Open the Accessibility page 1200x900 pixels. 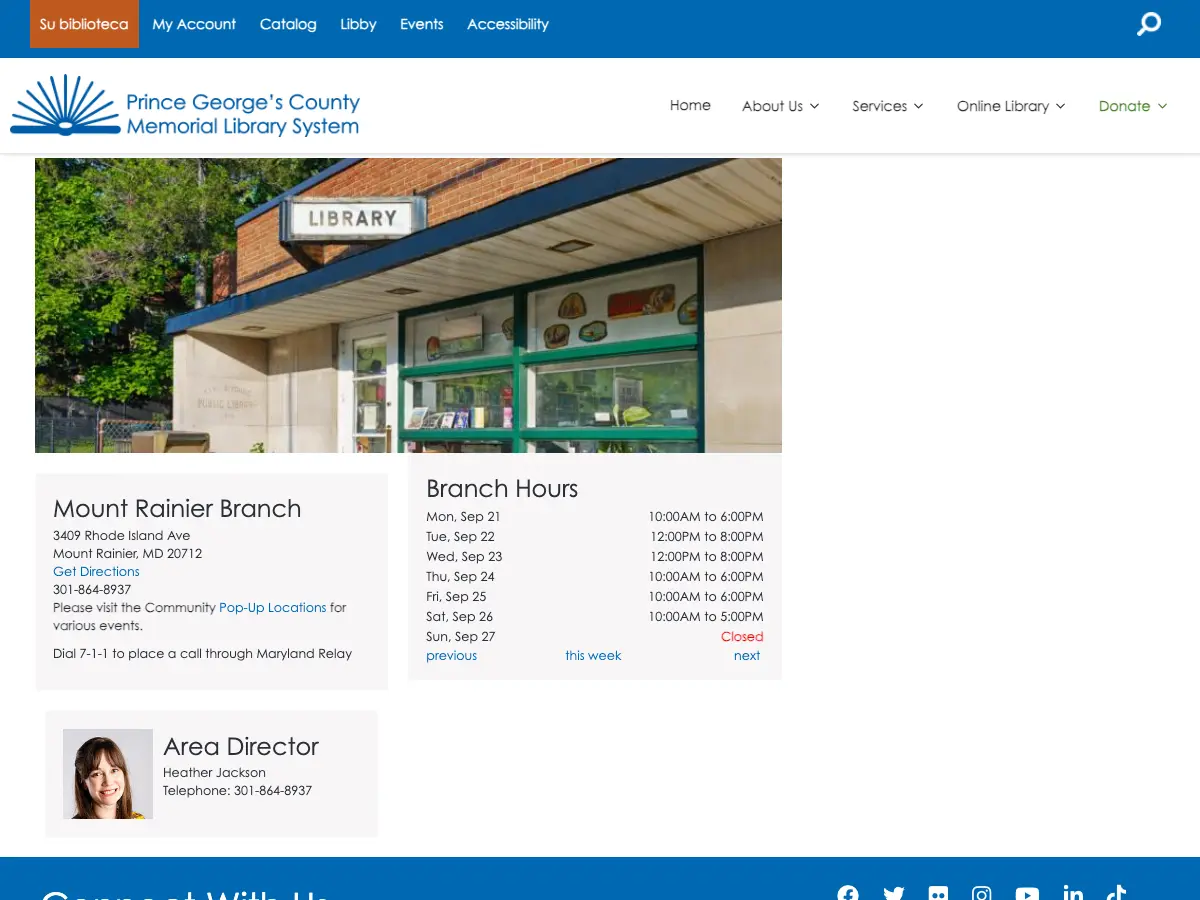pyautogui.click(x=508, y=24)
